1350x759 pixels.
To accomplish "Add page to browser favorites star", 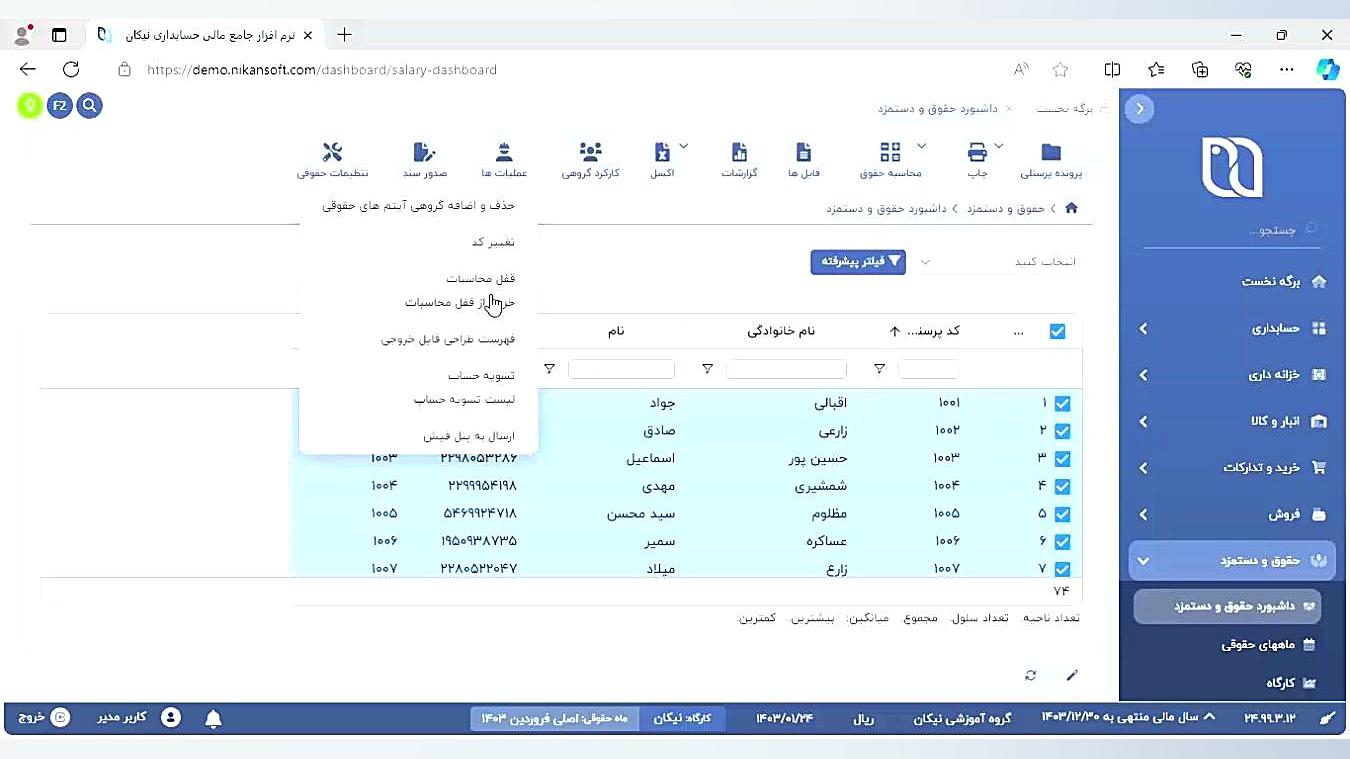I will pyautogui.click(x=1060, y=69).
